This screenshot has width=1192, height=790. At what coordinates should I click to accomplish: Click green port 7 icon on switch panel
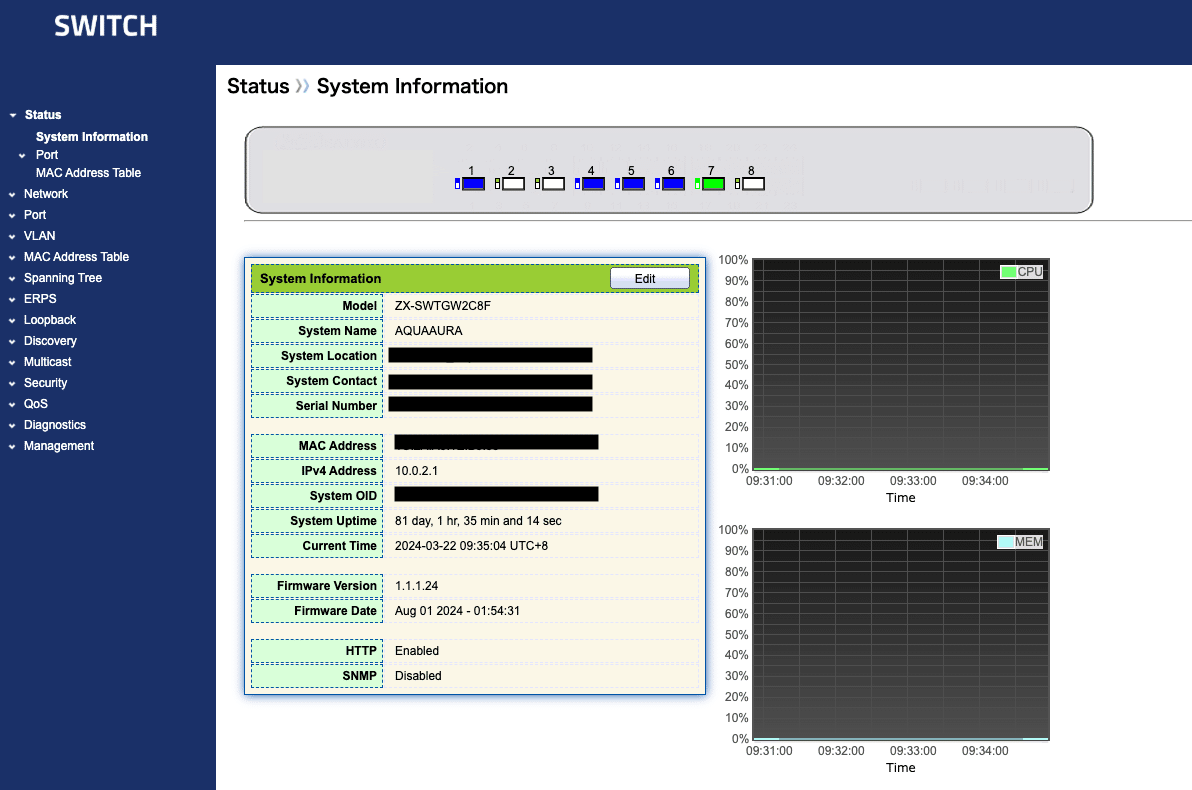(x=713, y=184)
